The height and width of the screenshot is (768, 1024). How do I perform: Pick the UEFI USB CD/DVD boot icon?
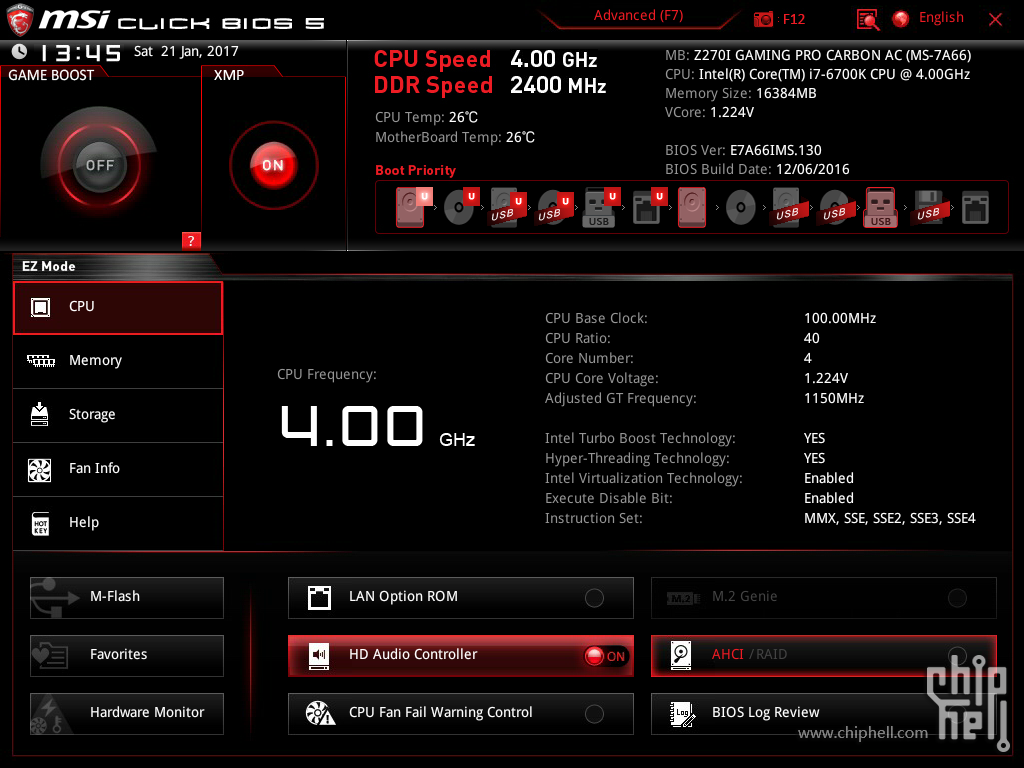coord(554,207)
